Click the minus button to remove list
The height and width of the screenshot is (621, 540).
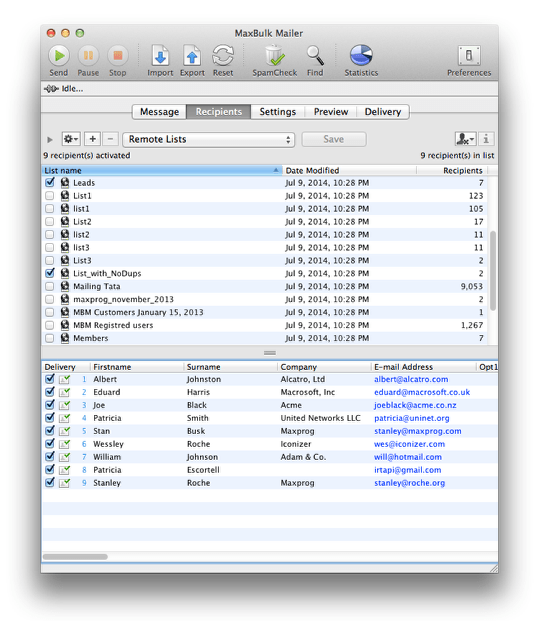pos(111,139)
